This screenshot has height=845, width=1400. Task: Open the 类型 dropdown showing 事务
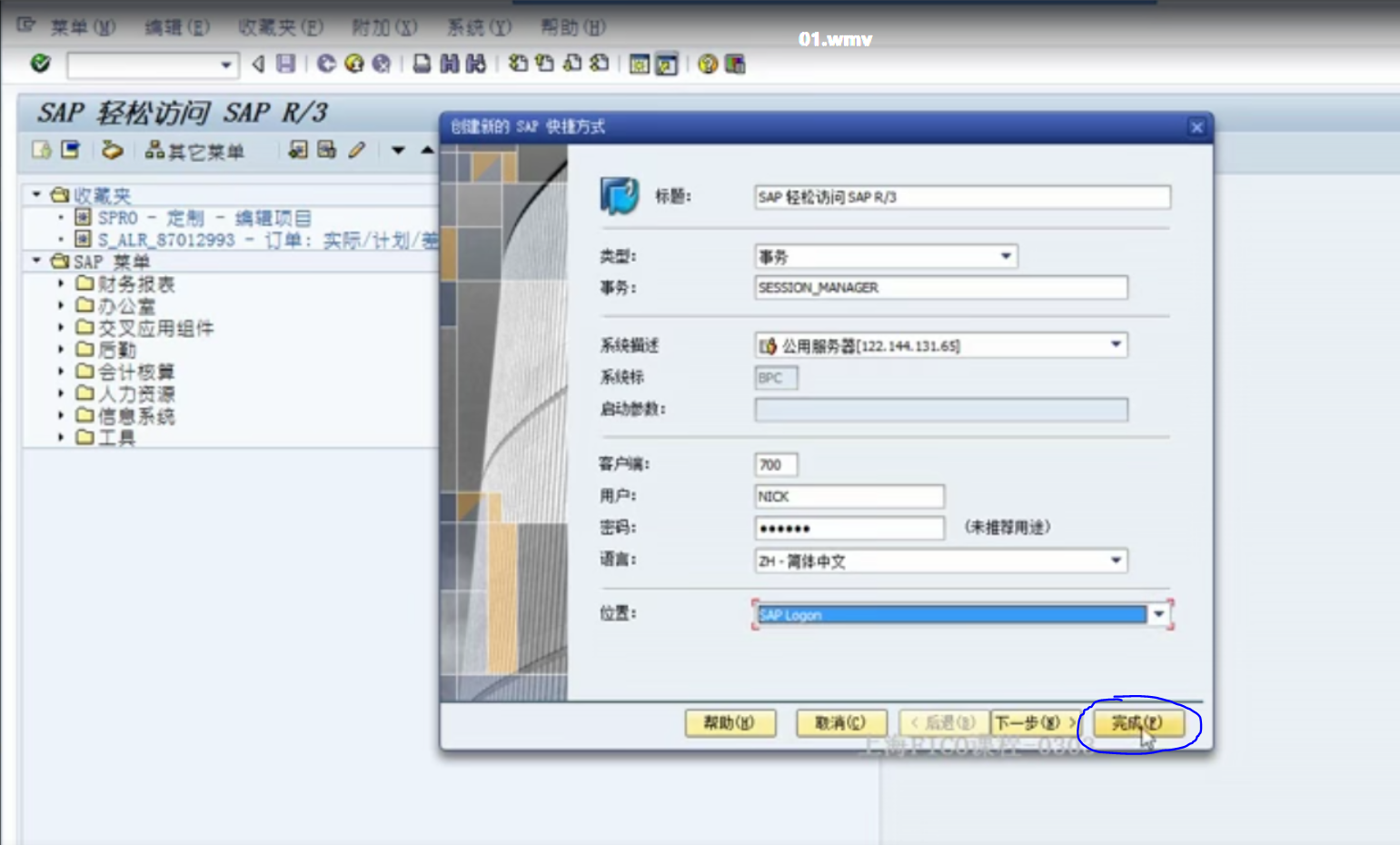click(x=1006, y=256)
